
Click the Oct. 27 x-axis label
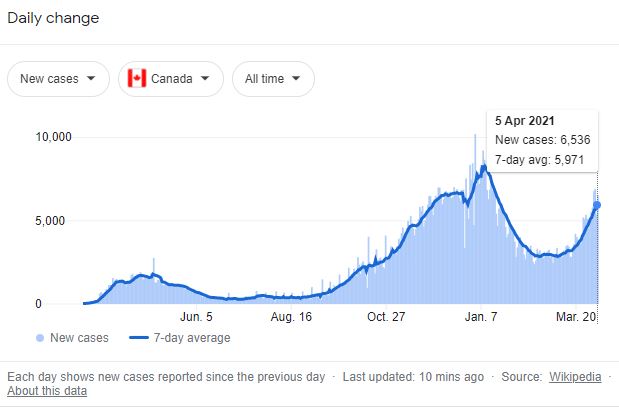coord(385,317)
